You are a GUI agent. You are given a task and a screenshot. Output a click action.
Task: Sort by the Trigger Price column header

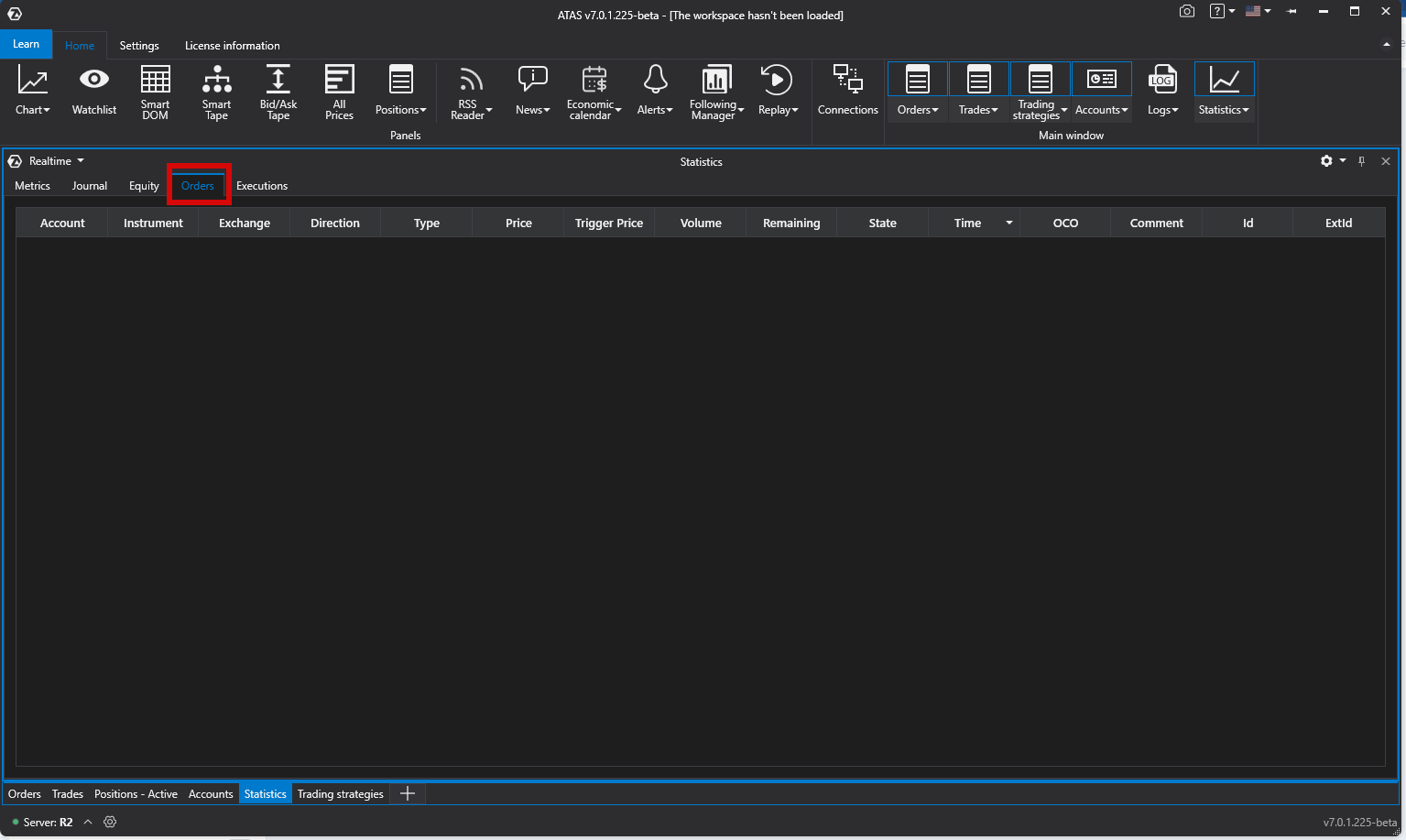609,224
